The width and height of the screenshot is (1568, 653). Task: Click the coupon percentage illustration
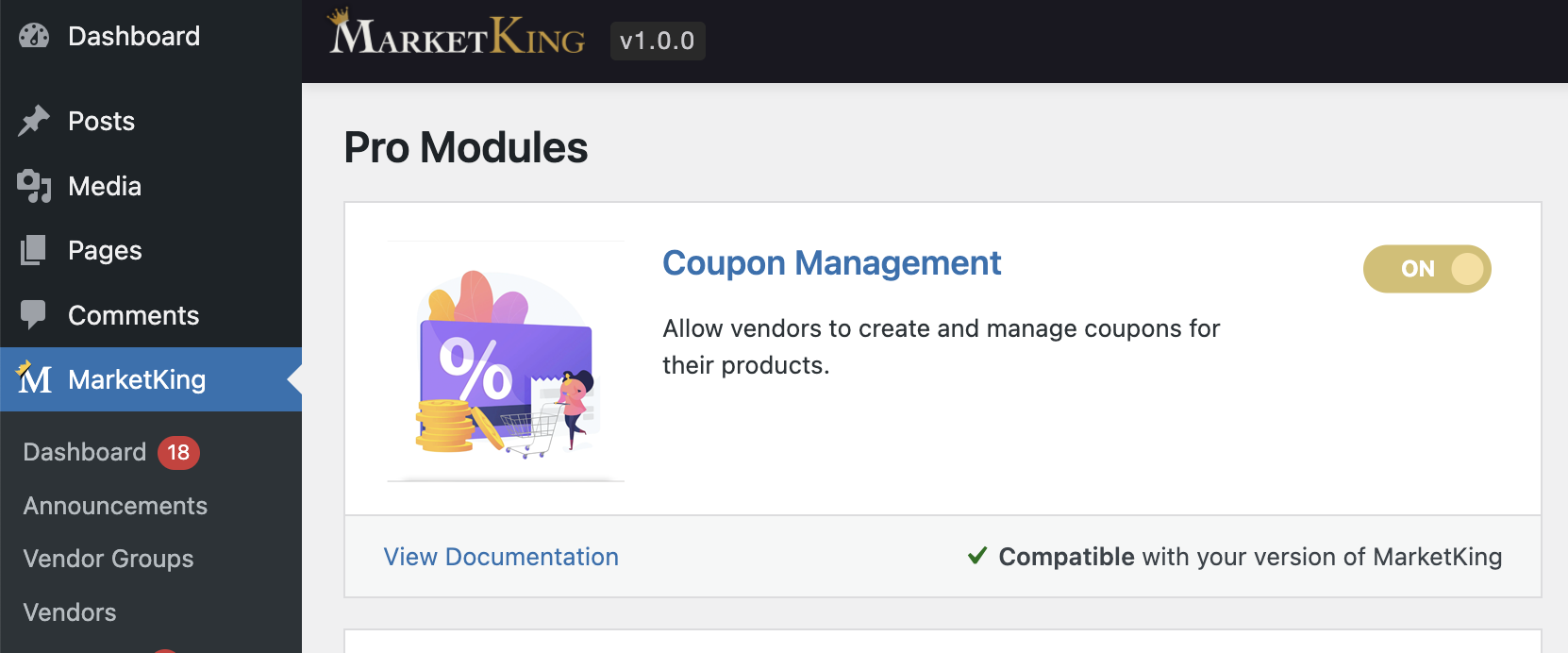[505, 368]
